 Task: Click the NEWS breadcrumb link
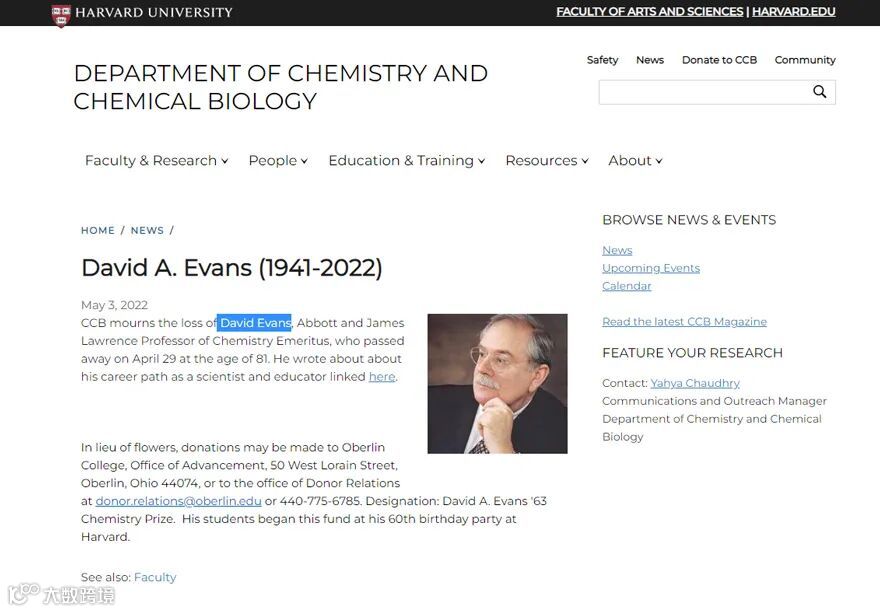[x=147, y=230]
